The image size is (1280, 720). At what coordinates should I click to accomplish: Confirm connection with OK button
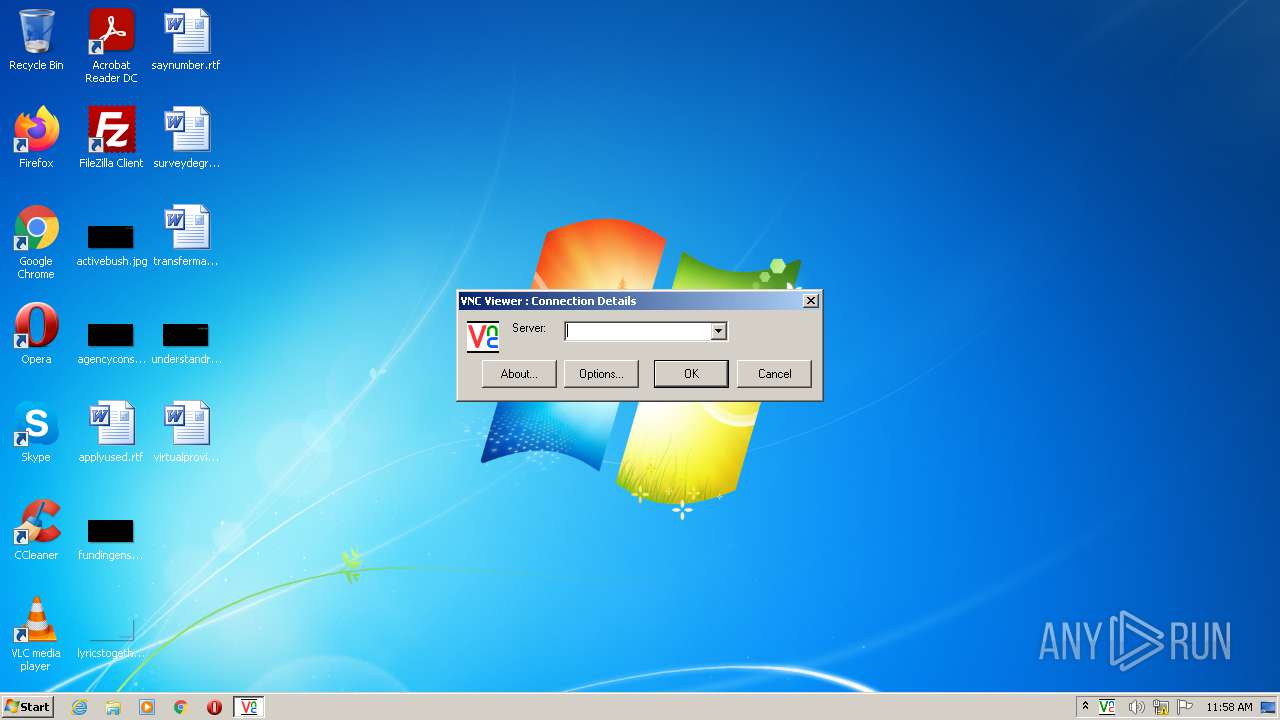[x=691, y=374]
